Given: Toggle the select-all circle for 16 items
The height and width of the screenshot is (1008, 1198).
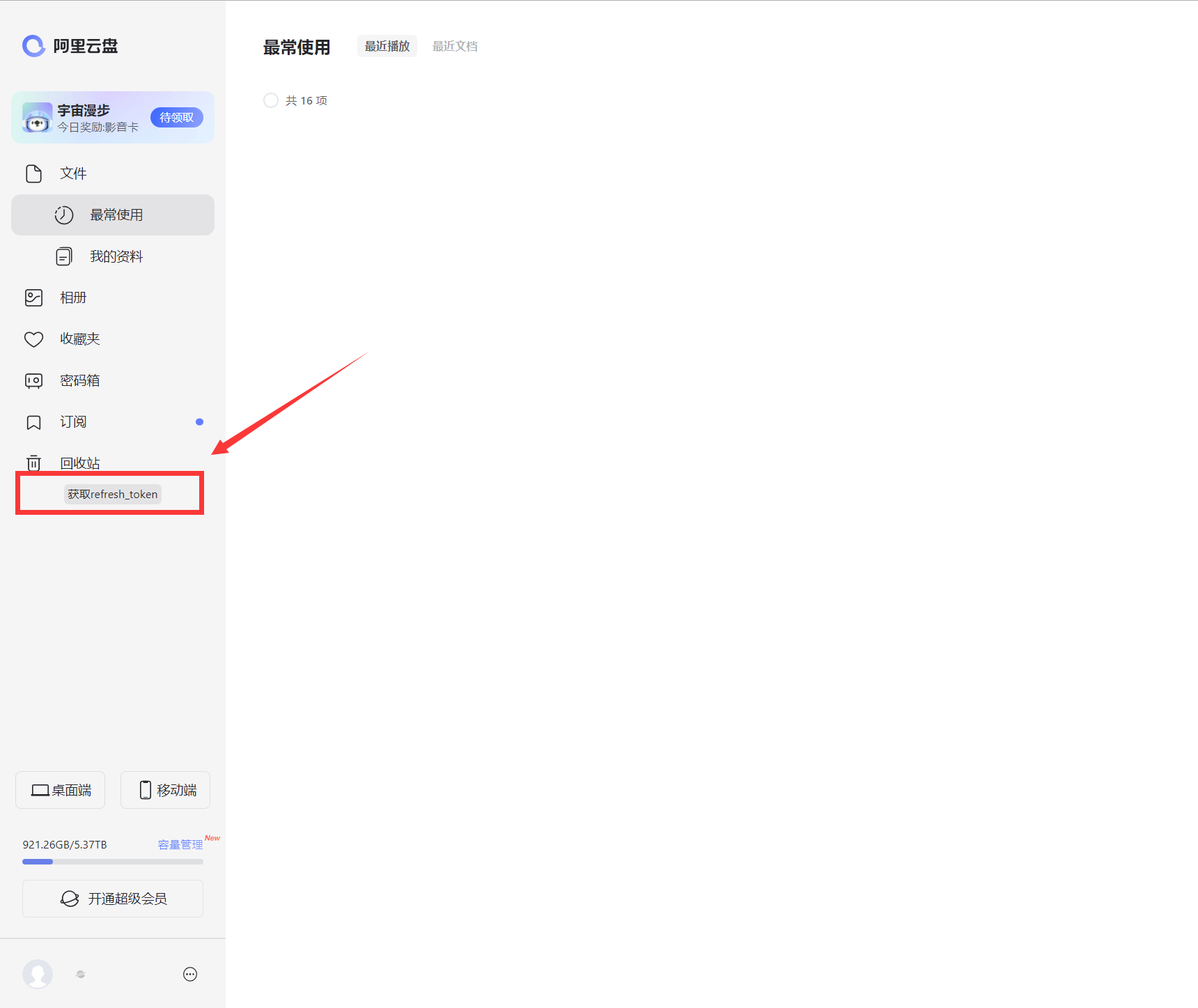Looking at the screenshot, I should tap(271, 100).
